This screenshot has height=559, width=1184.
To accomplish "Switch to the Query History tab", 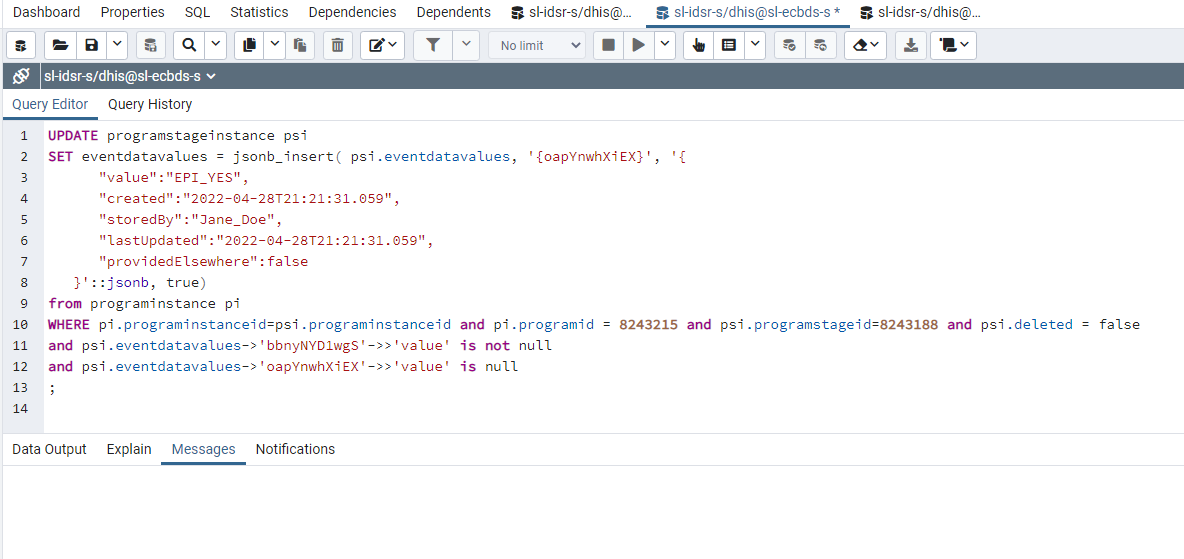I will 150,104.
